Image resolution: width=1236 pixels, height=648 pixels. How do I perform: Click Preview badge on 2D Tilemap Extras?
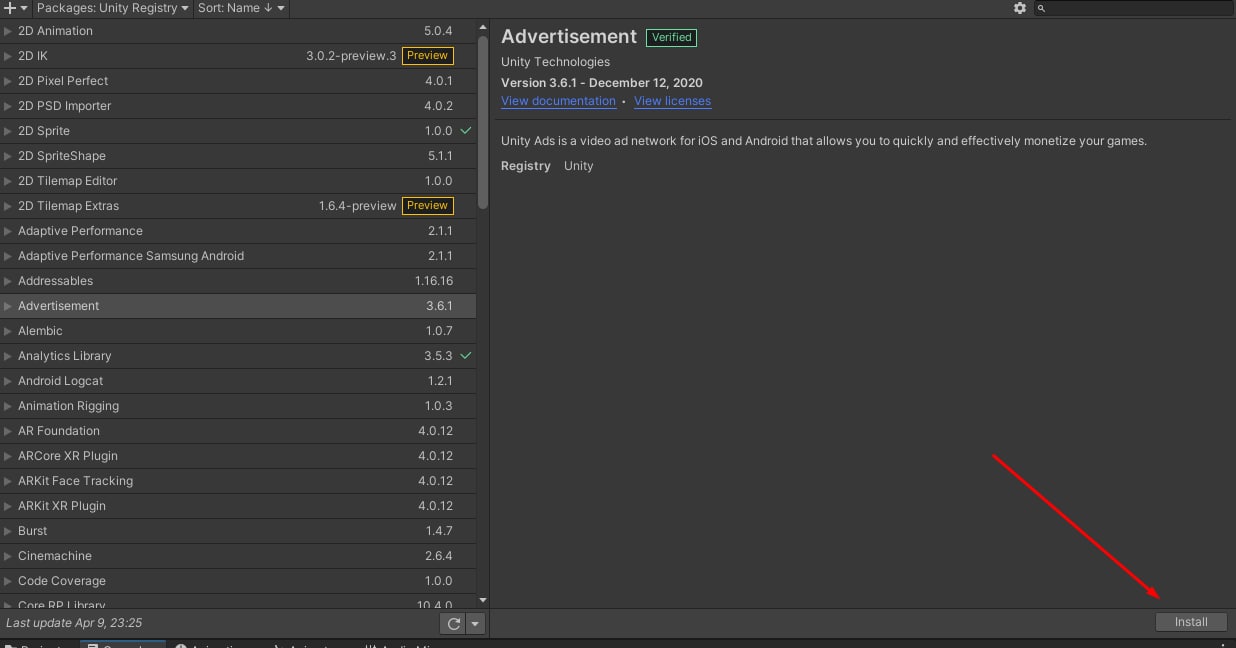427,206
